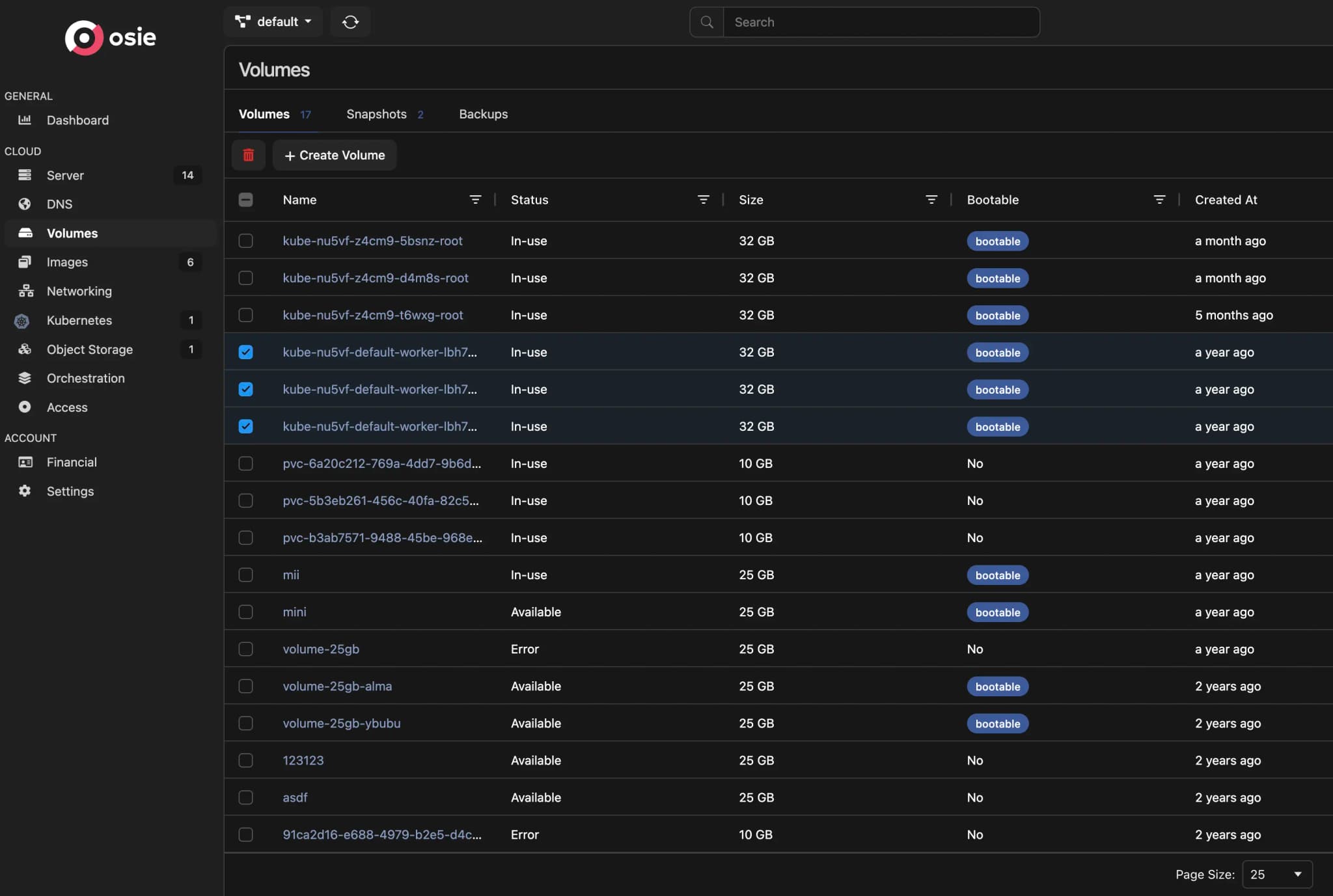This screenshot has height=896, width=1333.
Task: Click the search magnifier icon
Action: coord(706,21)
